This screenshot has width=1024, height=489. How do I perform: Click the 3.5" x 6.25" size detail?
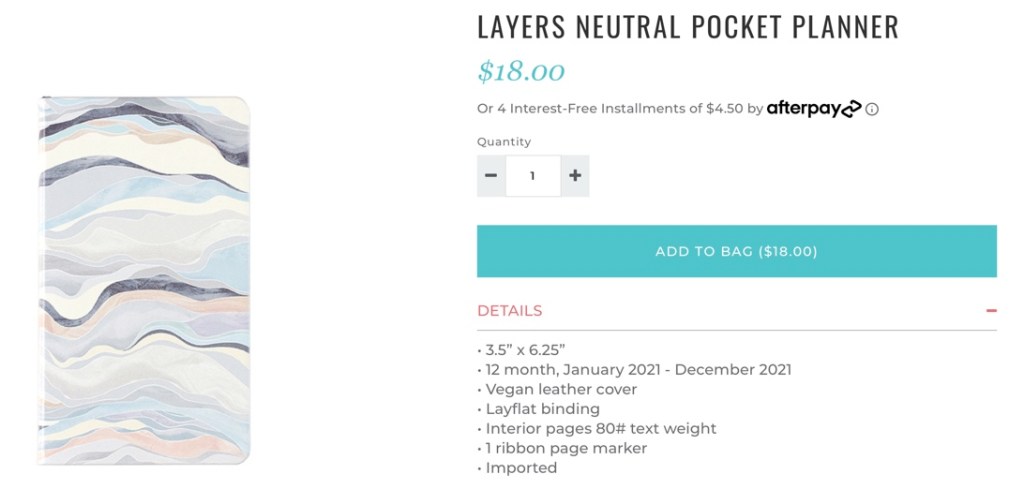coord(522,351)
